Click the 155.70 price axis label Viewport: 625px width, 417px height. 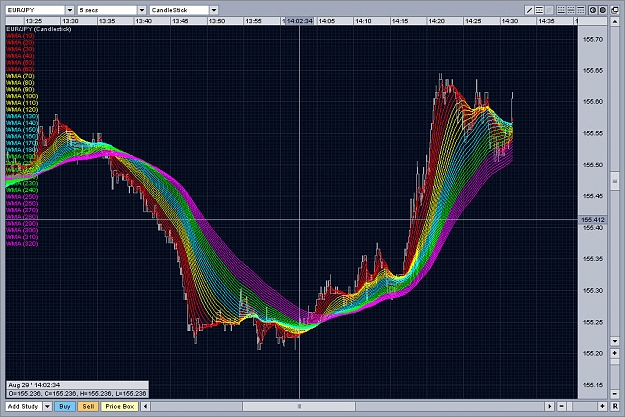pos(593,39)
